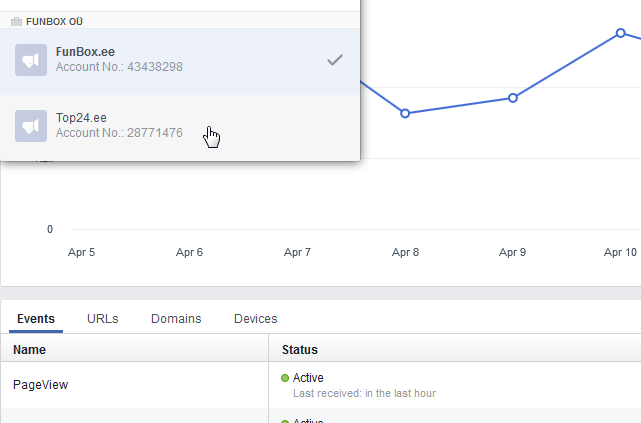Click the Name column header

tap(30, 350)
